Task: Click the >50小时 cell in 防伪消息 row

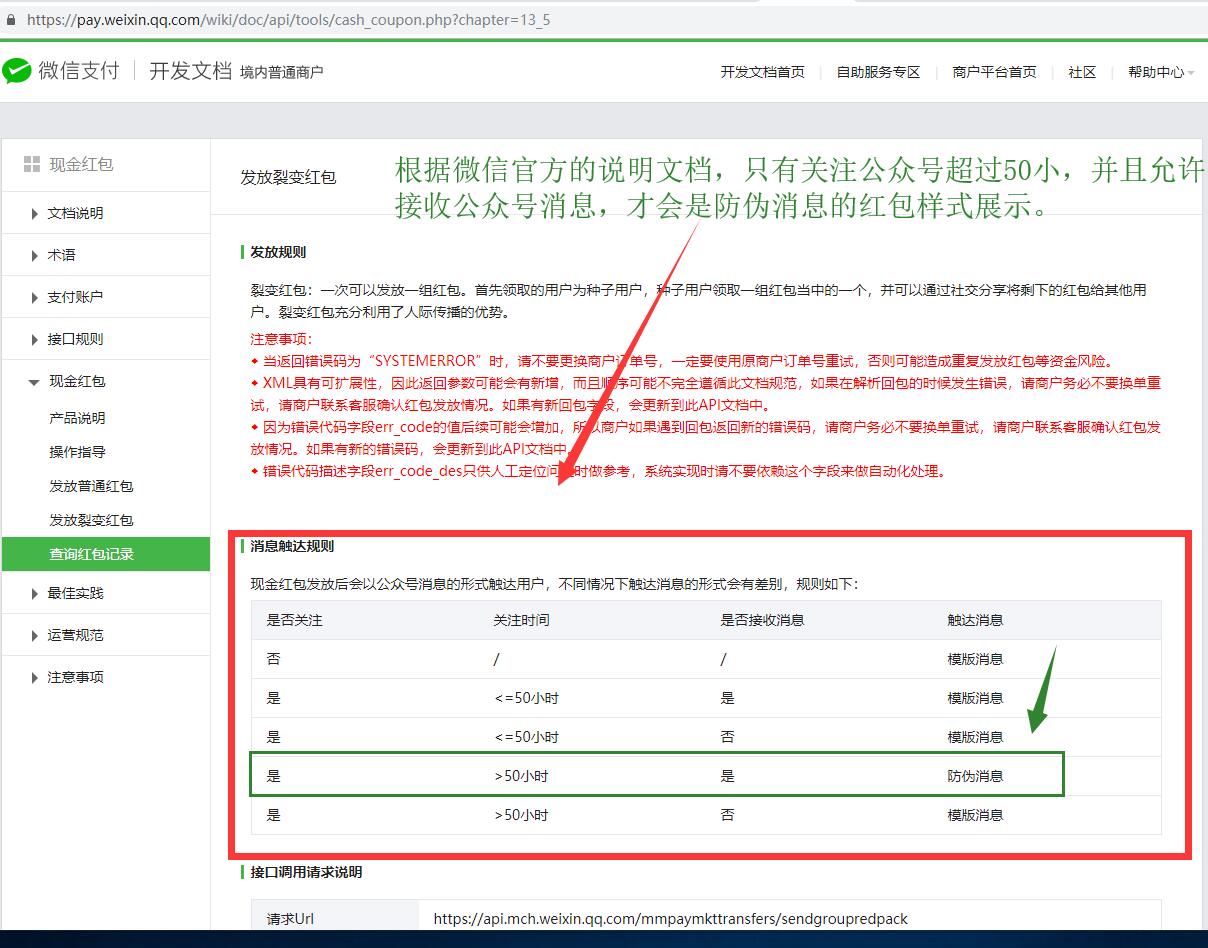Action: point(521,776)
